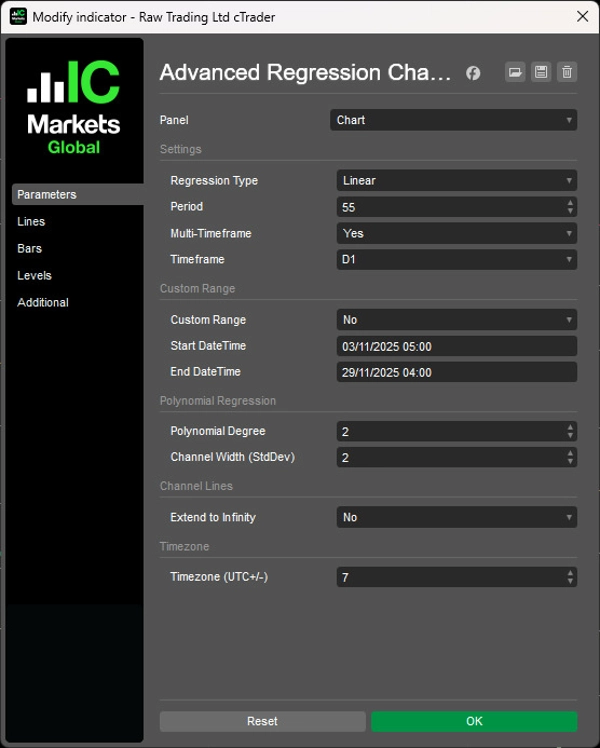This screenshot has height=748, width=600.
Task: Click the Timezone section heading
Action: click(184, 546)
